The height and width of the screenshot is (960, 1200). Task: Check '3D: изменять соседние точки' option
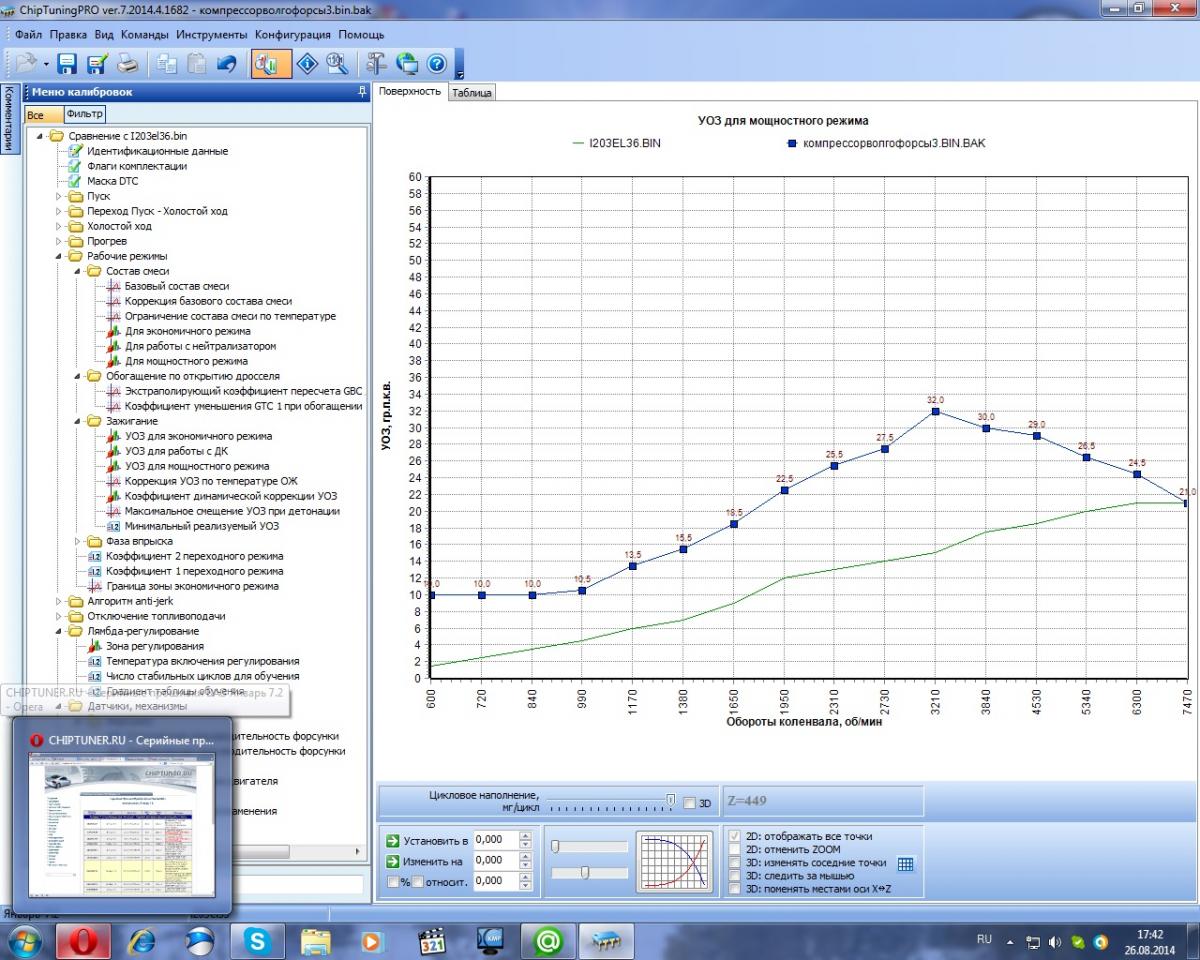pos(736,862)
